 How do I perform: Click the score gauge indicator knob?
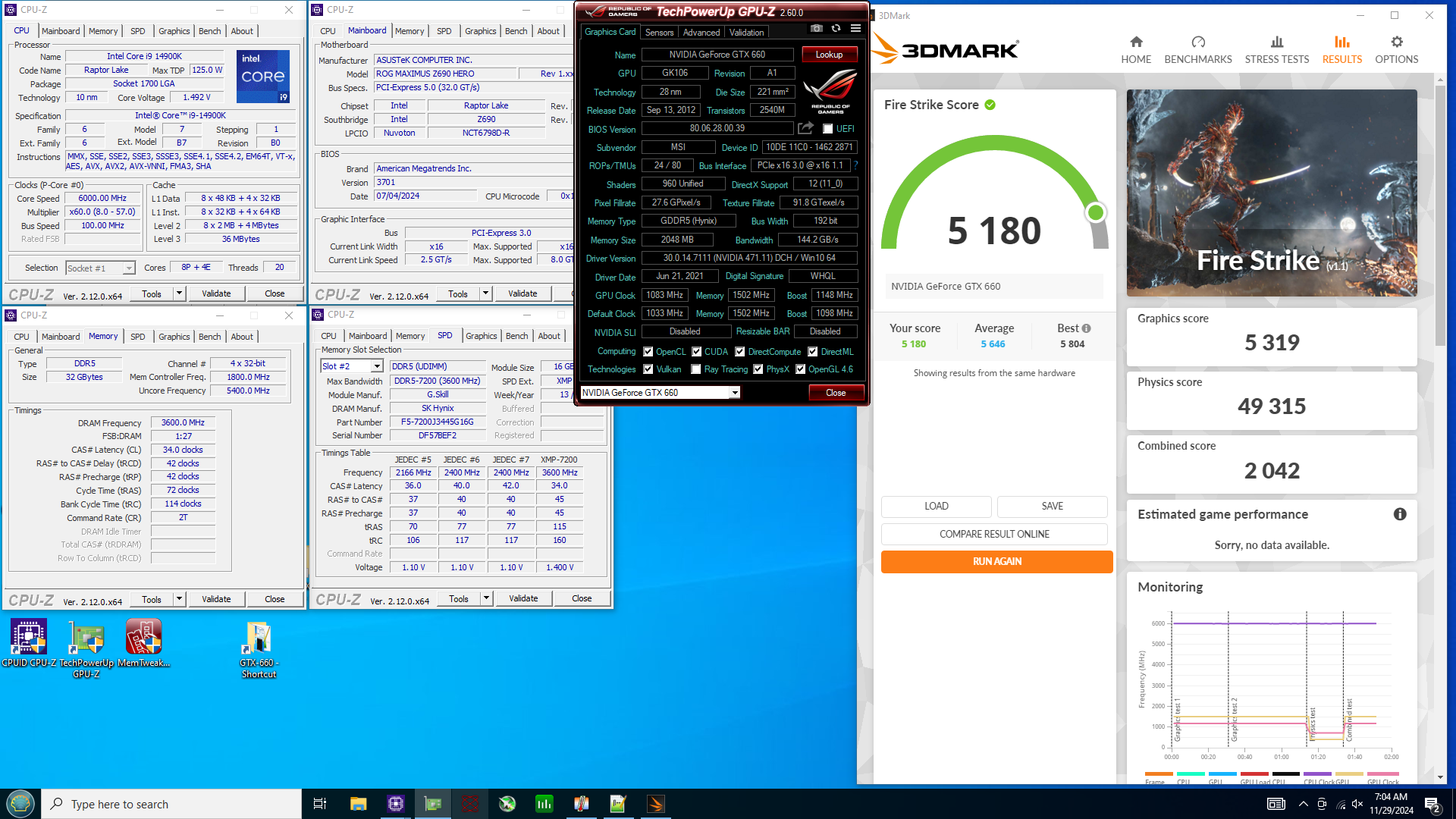coord(1095,212)
